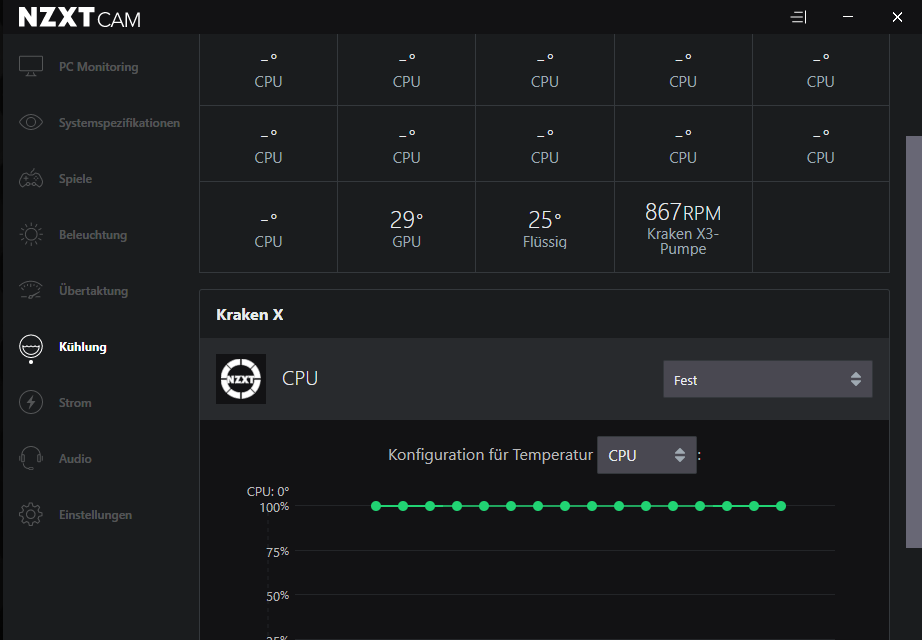Open the Übertaktung section
Image resolution: width=922 pixels, height=640 pixels.
coord(93,291)
